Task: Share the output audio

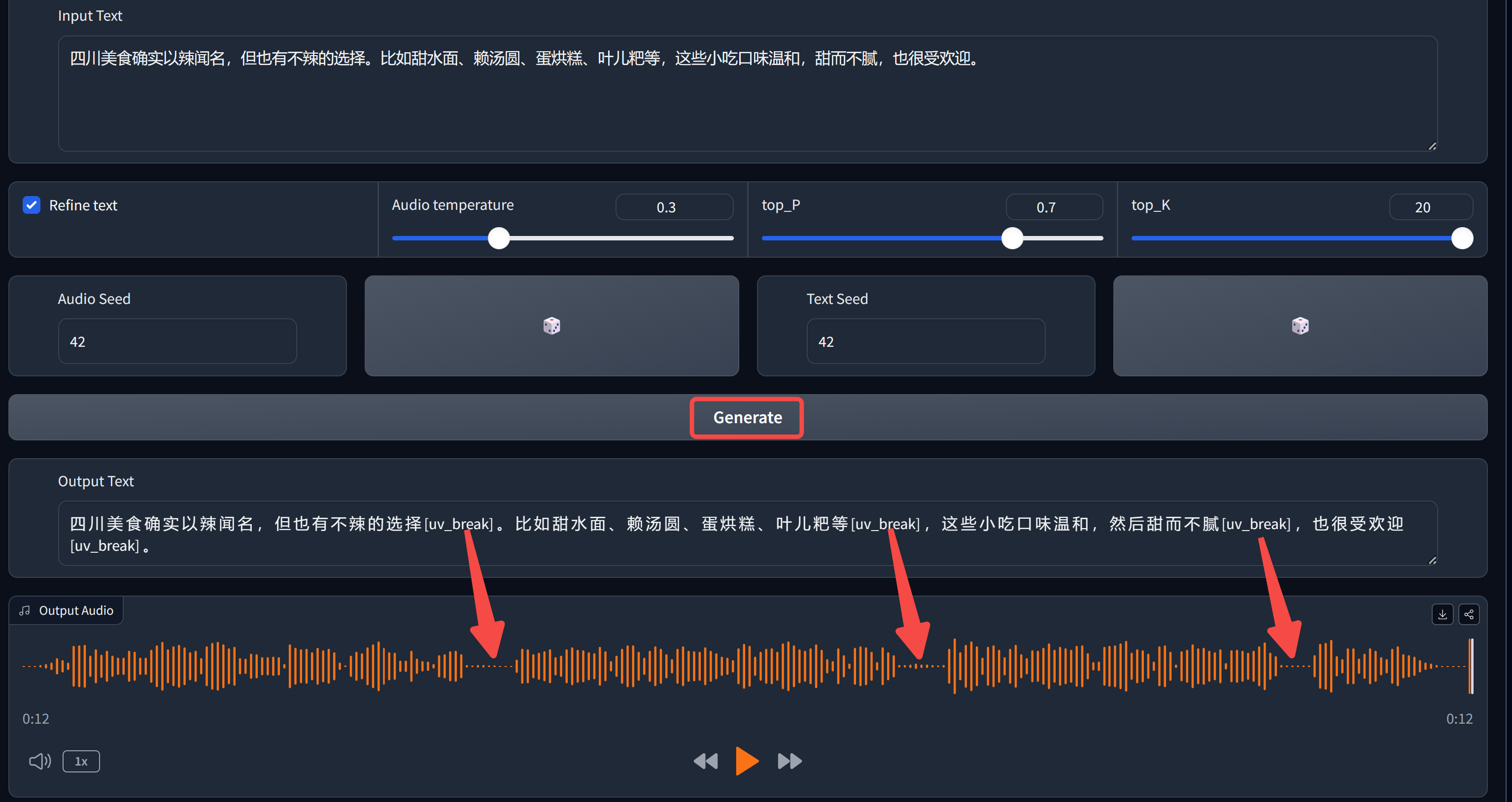Action: coord(1469,614)
